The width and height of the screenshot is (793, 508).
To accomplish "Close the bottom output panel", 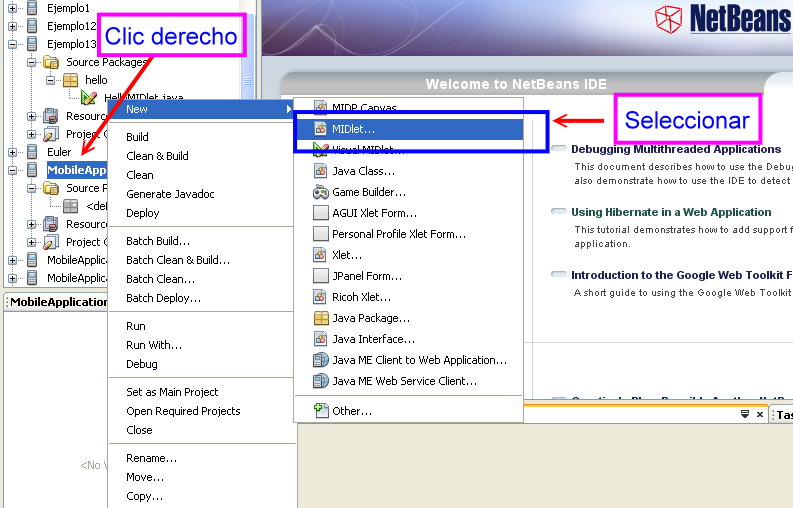I will pos(760,414).
